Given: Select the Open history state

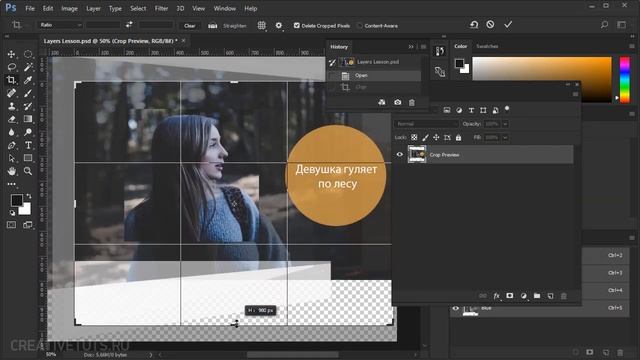Looking at the screenshot, I should (374, 76).
